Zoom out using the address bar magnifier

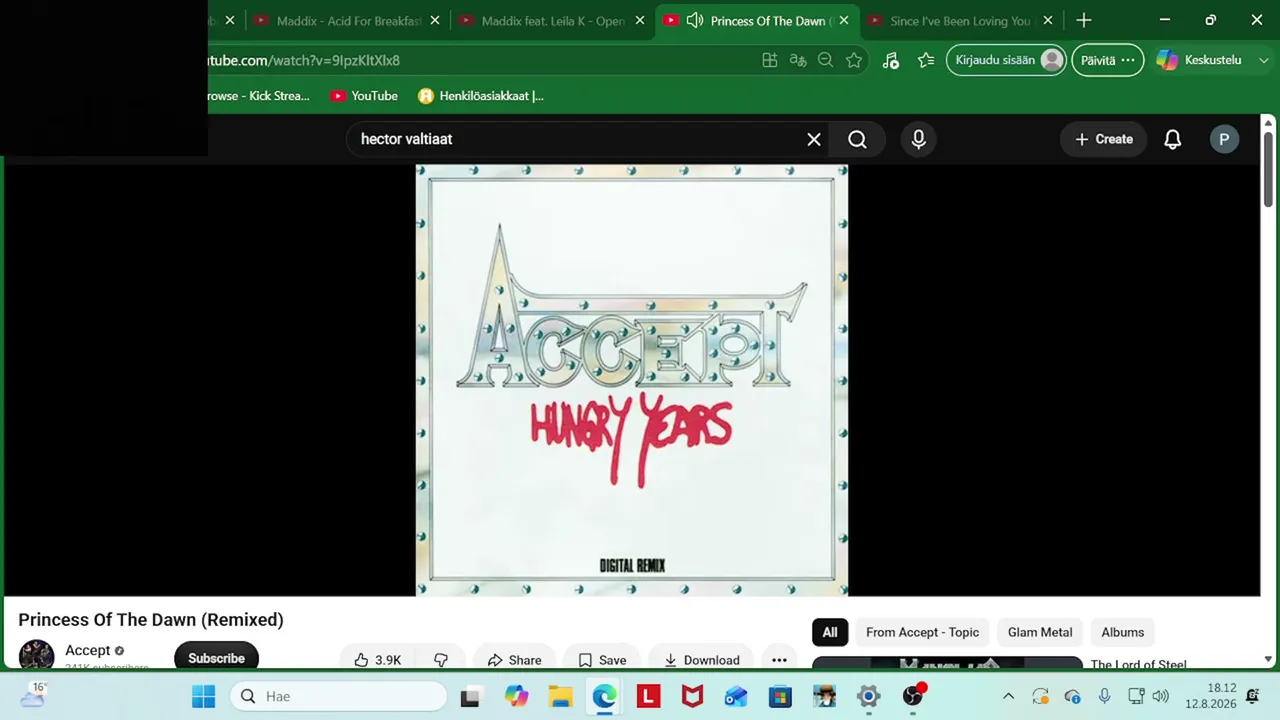(825, 60)
